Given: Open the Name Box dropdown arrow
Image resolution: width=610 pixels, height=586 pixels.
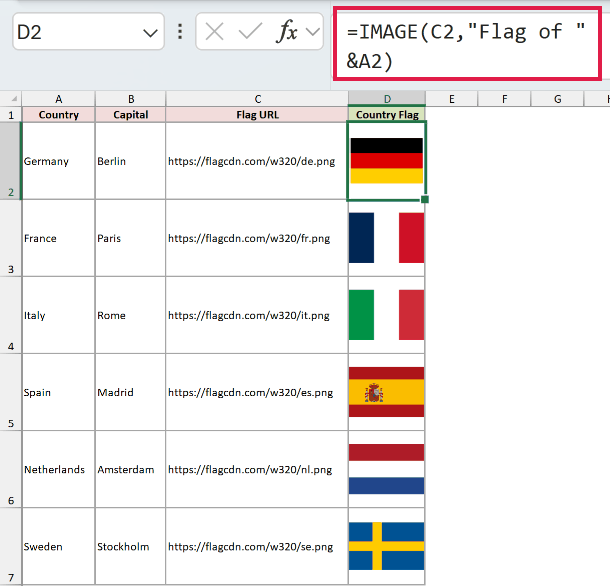Looking at the screenshot, I should pyautogui.click(x=150, y=33).
